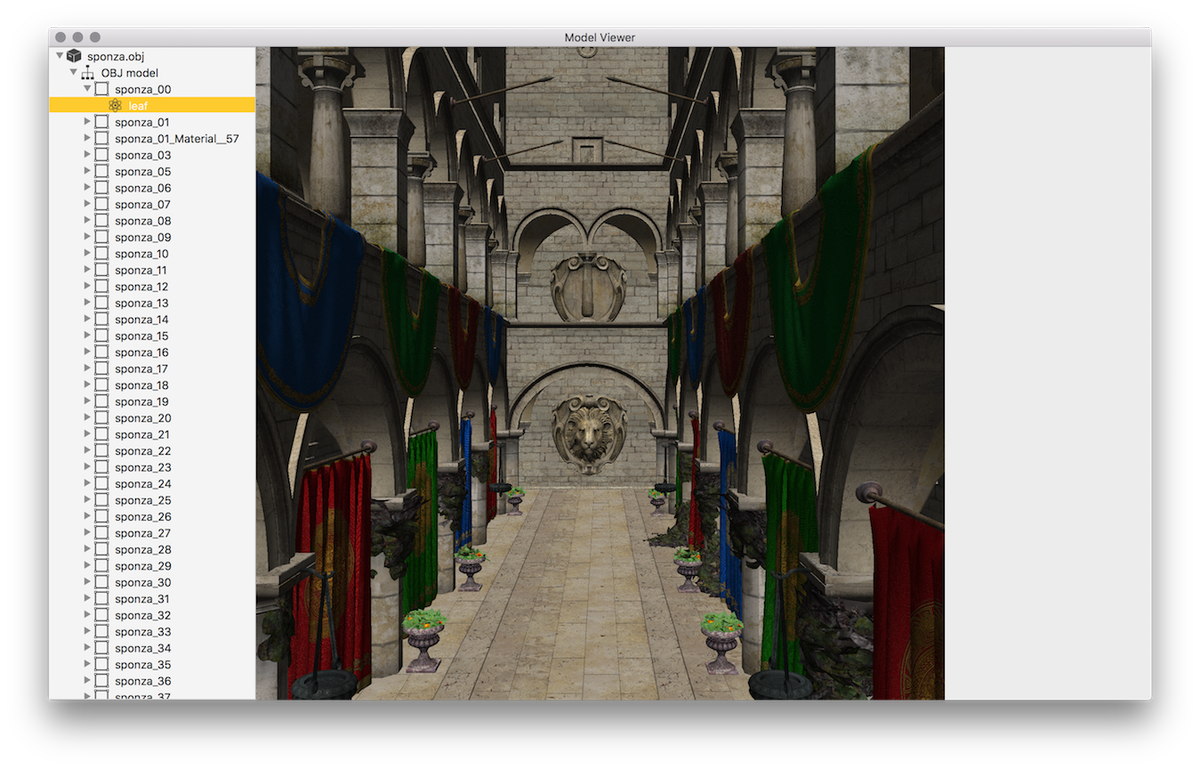1200x769 pixels.
Task: Expand the sponza_22 node
Action: tap(87, 451)
